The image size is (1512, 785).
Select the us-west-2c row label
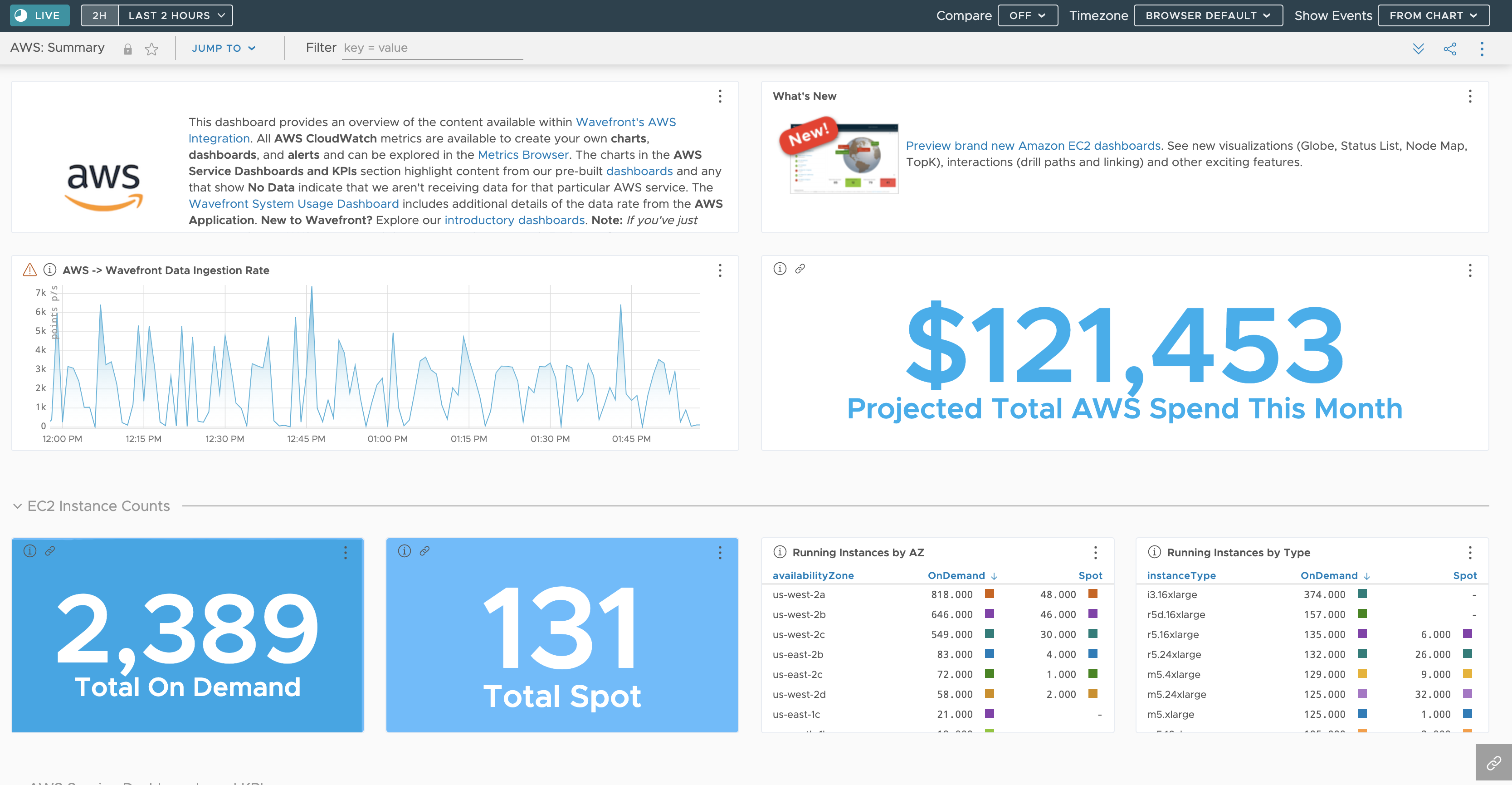tap(798, 635)
